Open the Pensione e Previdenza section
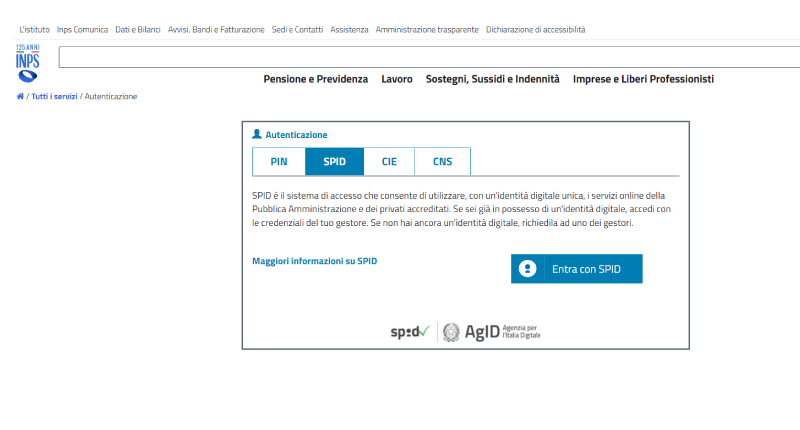 (x=316, y=79)
